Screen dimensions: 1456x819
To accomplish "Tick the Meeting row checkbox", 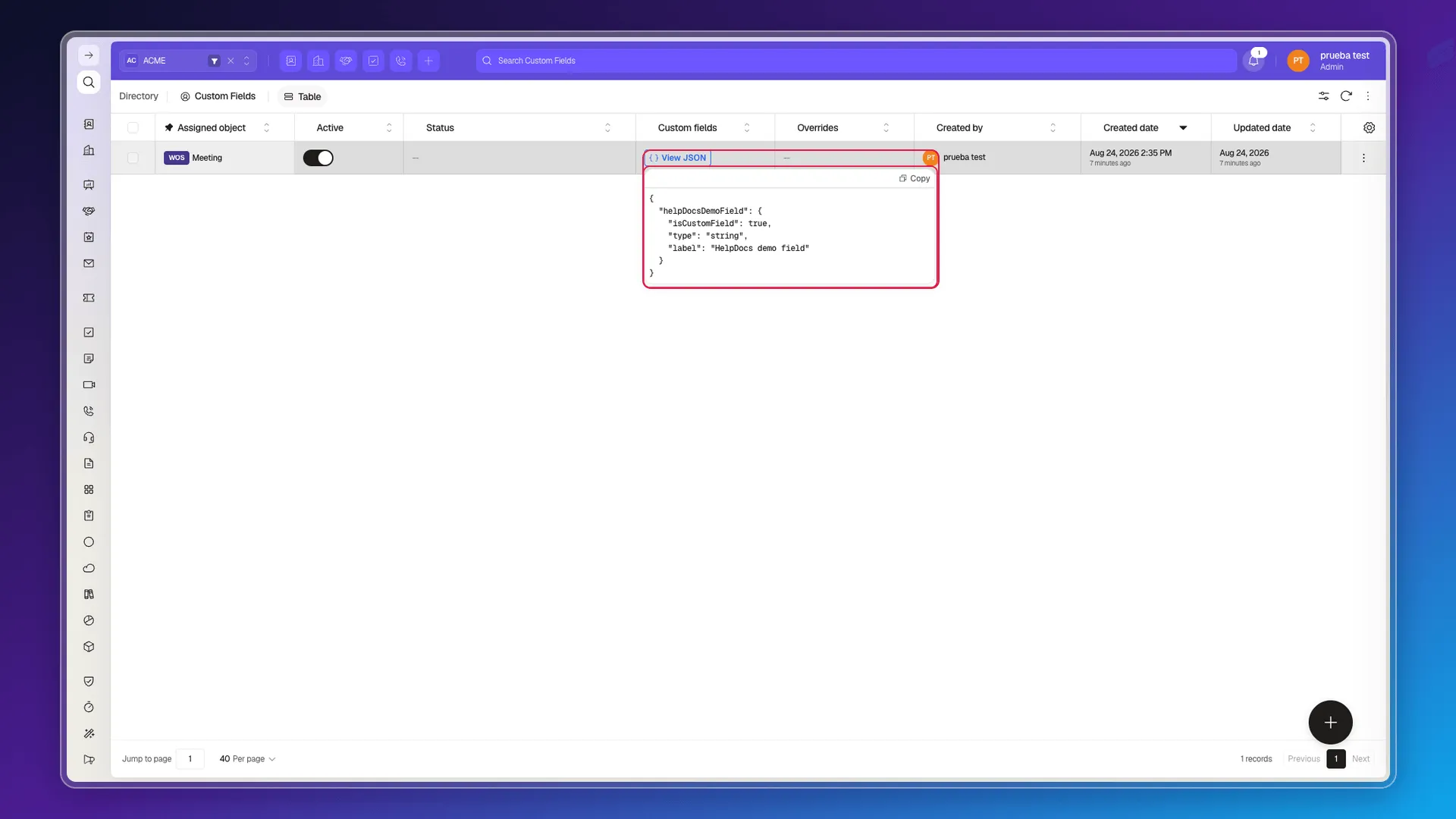I will (x=133, y=158).
